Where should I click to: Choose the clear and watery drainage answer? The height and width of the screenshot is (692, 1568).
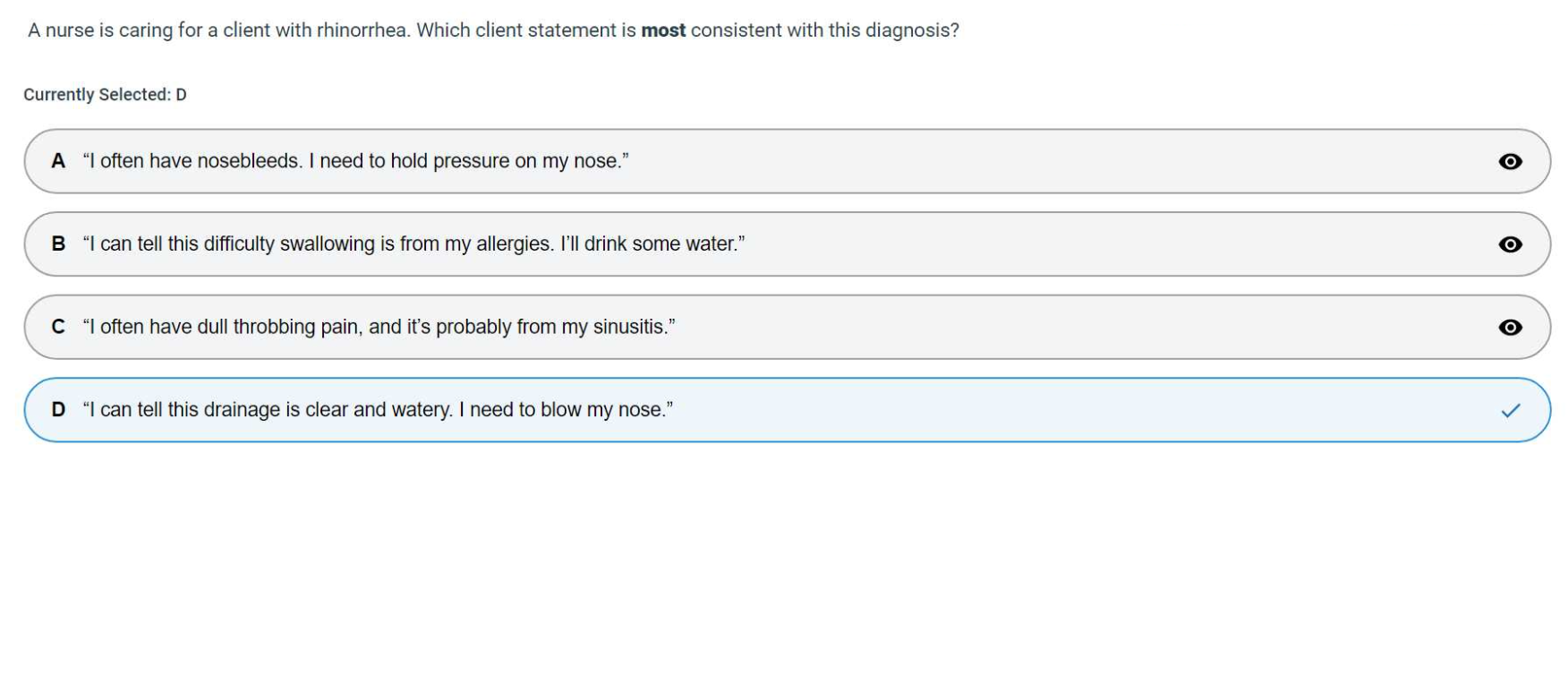click(378, 410)
